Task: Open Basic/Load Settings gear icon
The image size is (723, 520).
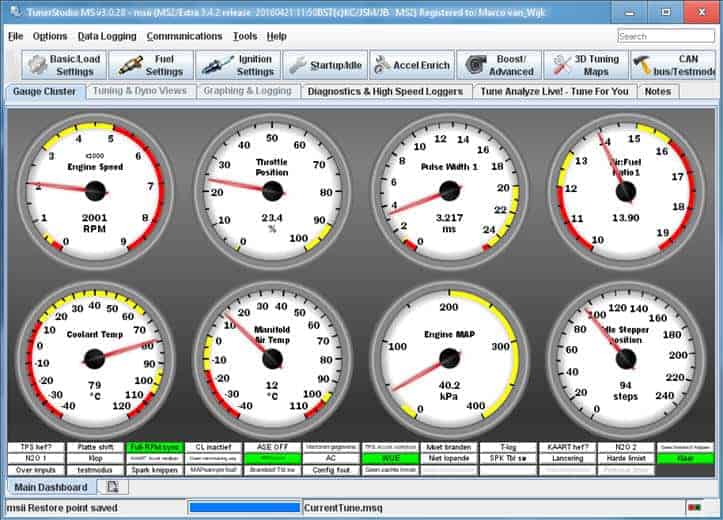Action: tap(37, 65)
